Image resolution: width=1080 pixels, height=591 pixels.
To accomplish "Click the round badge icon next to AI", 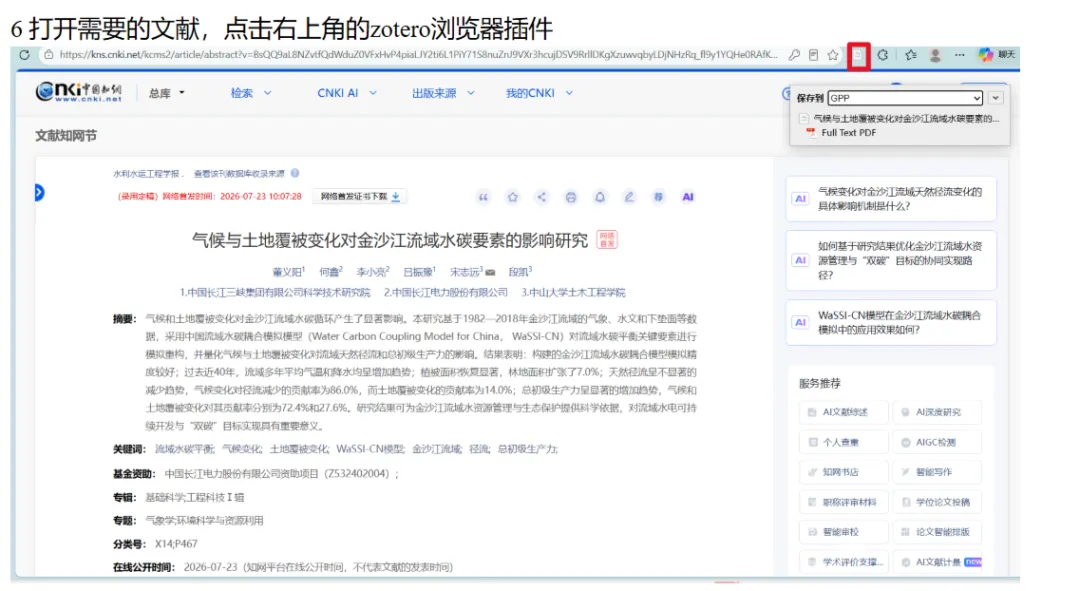I will coord(658,198).
